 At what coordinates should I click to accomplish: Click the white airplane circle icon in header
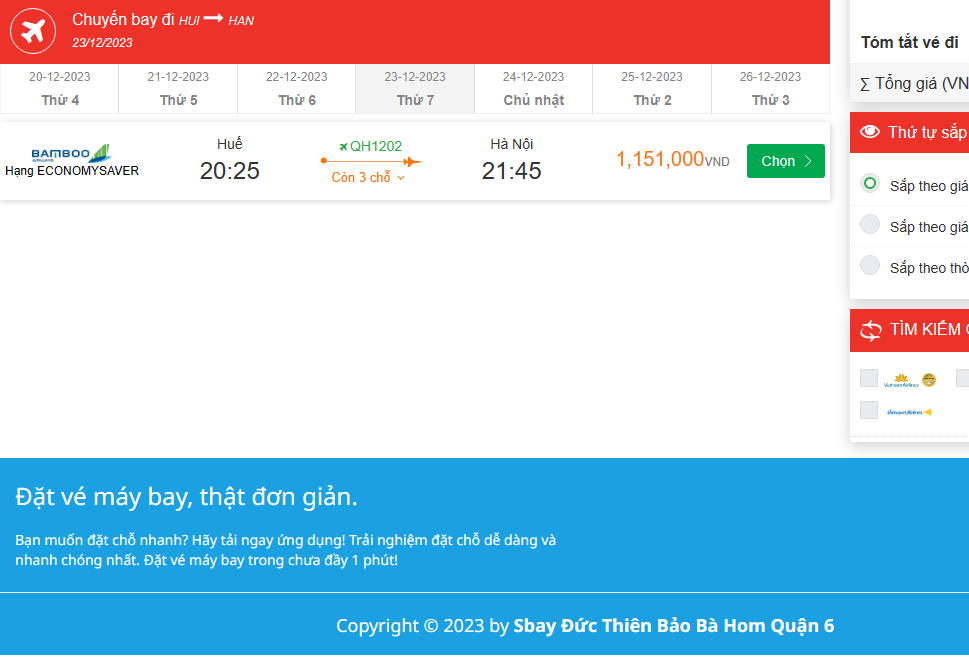[x=34, y=31]
